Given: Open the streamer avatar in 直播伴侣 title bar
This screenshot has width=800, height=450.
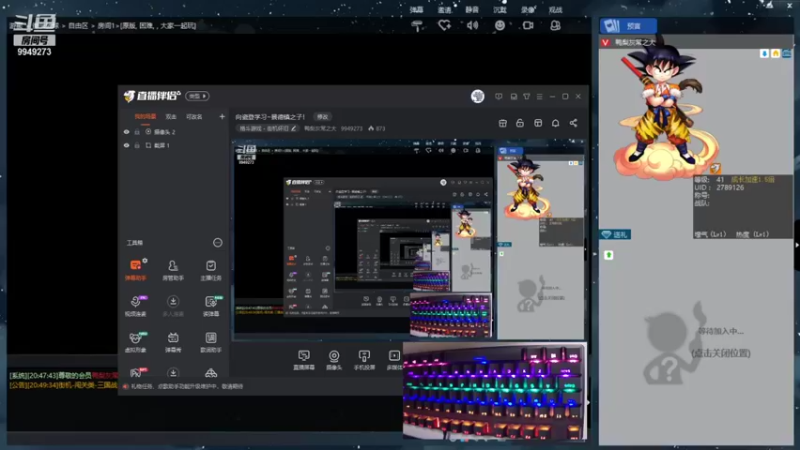Looking at the screenshot, I should pos(478,96).
